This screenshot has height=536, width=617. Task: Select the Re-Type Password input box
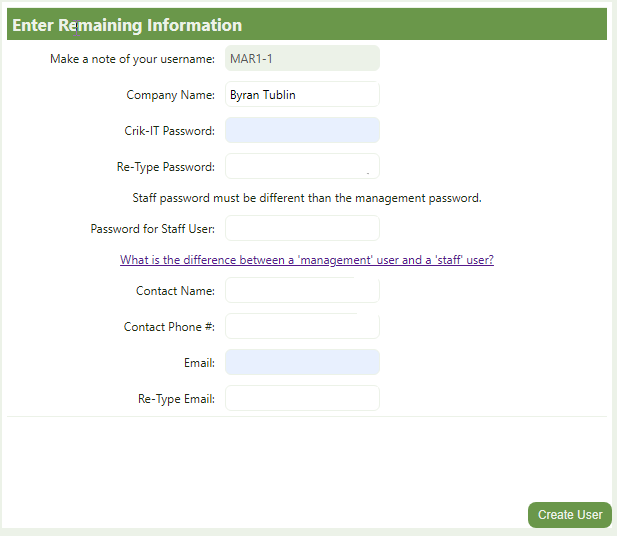click(302, 167)
